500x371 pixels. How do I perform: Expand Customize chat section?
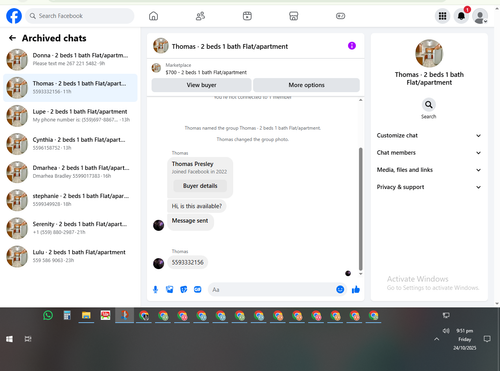point(429,135)
